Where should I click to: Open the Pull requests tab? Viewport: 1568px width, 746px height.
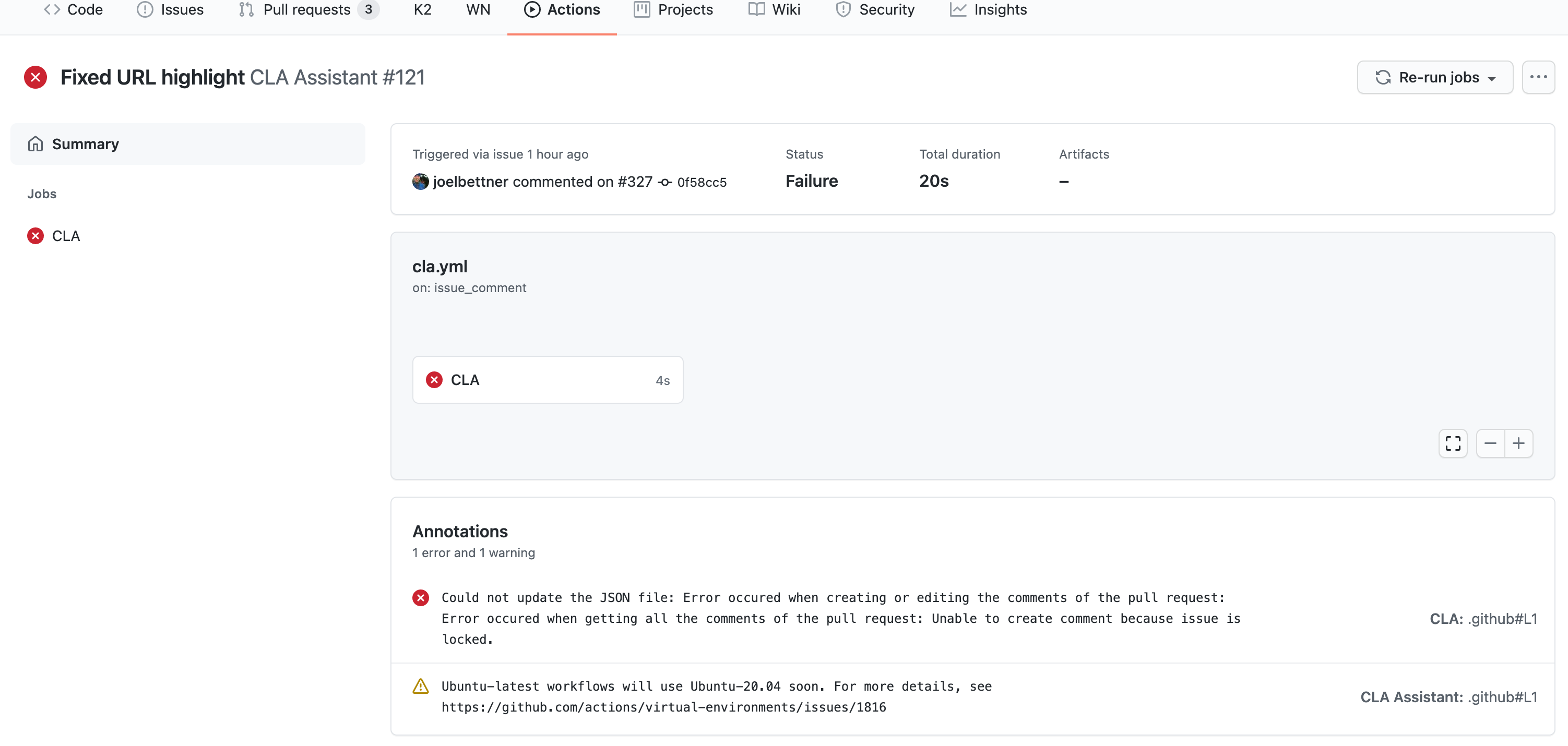point(307,10)
